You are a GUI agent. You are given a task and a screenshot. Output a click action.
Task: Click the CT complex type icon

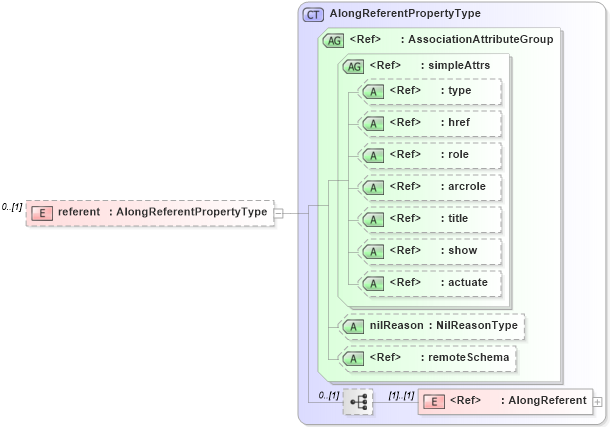tap(313, 15)
